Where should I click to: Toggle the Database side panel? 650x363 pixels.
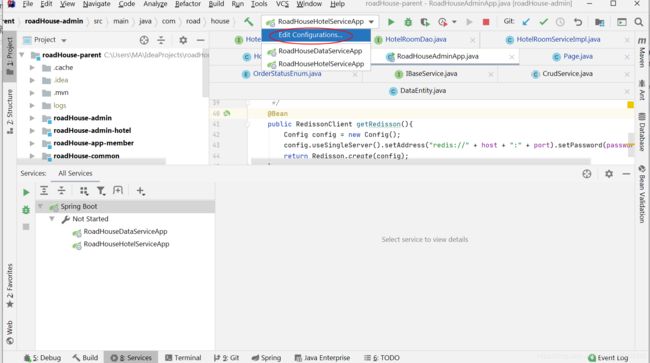pyautogui.click(x=642, y=132)
